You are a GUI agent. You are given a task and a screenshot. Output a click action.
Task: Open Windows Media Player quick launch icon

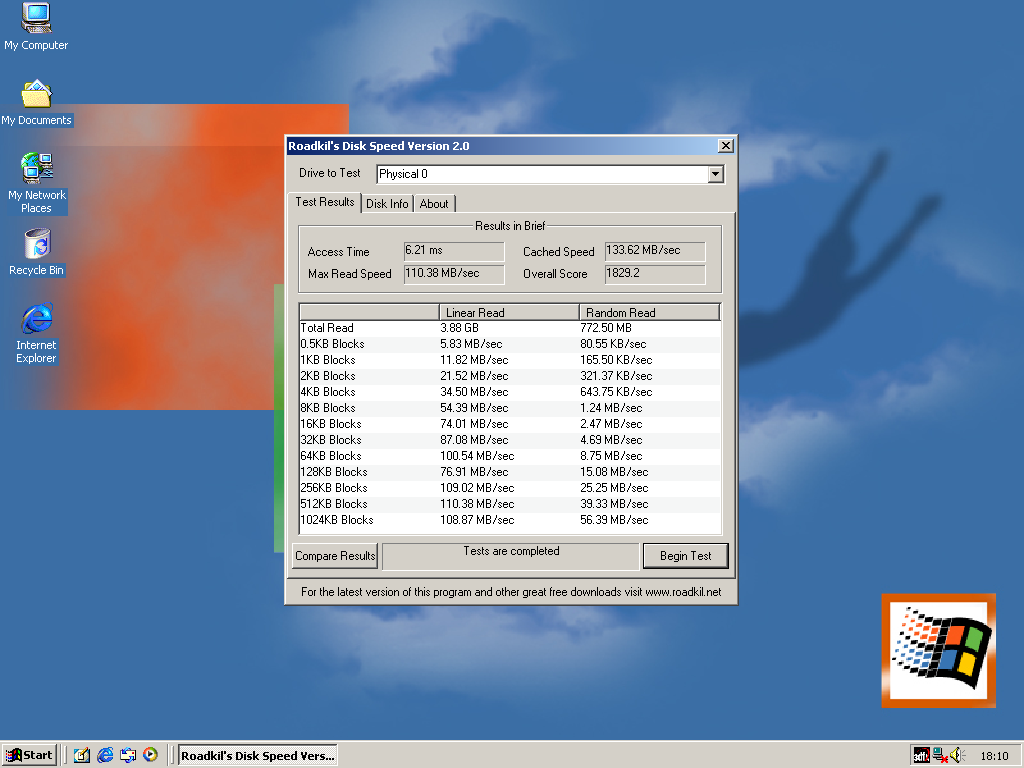coord(150,755)
